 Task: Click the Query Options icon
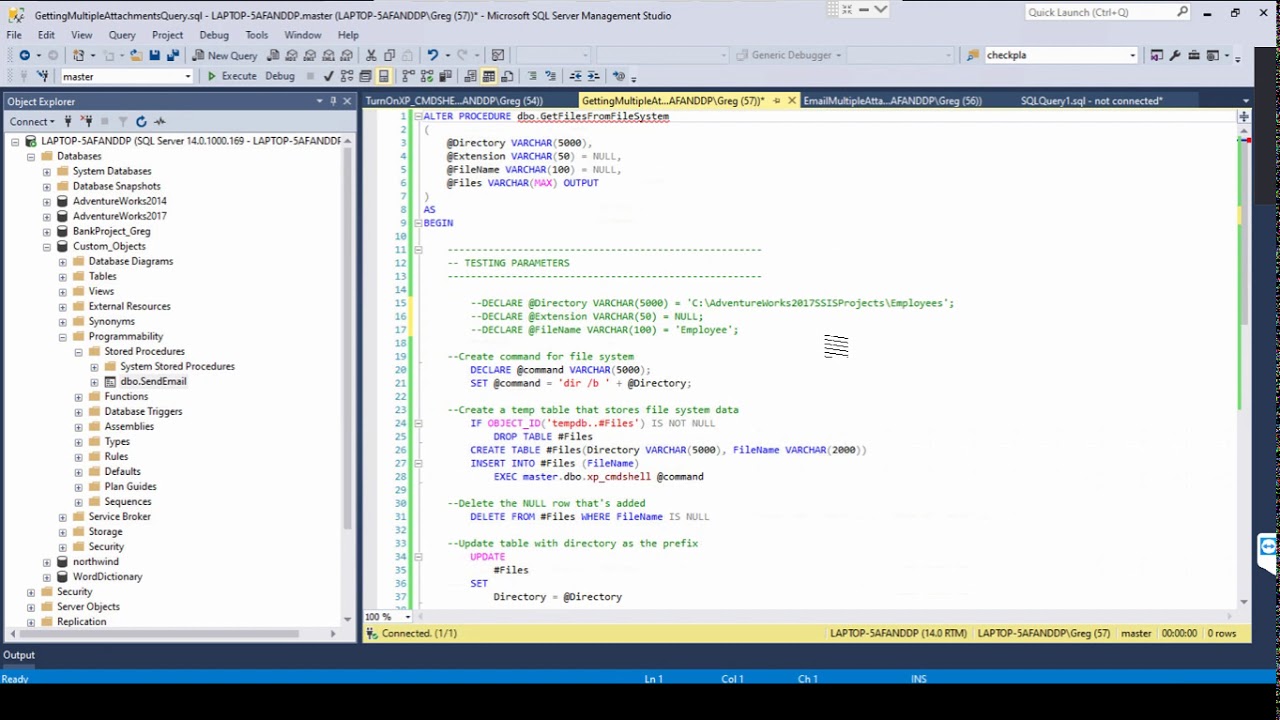click(365, 76)
